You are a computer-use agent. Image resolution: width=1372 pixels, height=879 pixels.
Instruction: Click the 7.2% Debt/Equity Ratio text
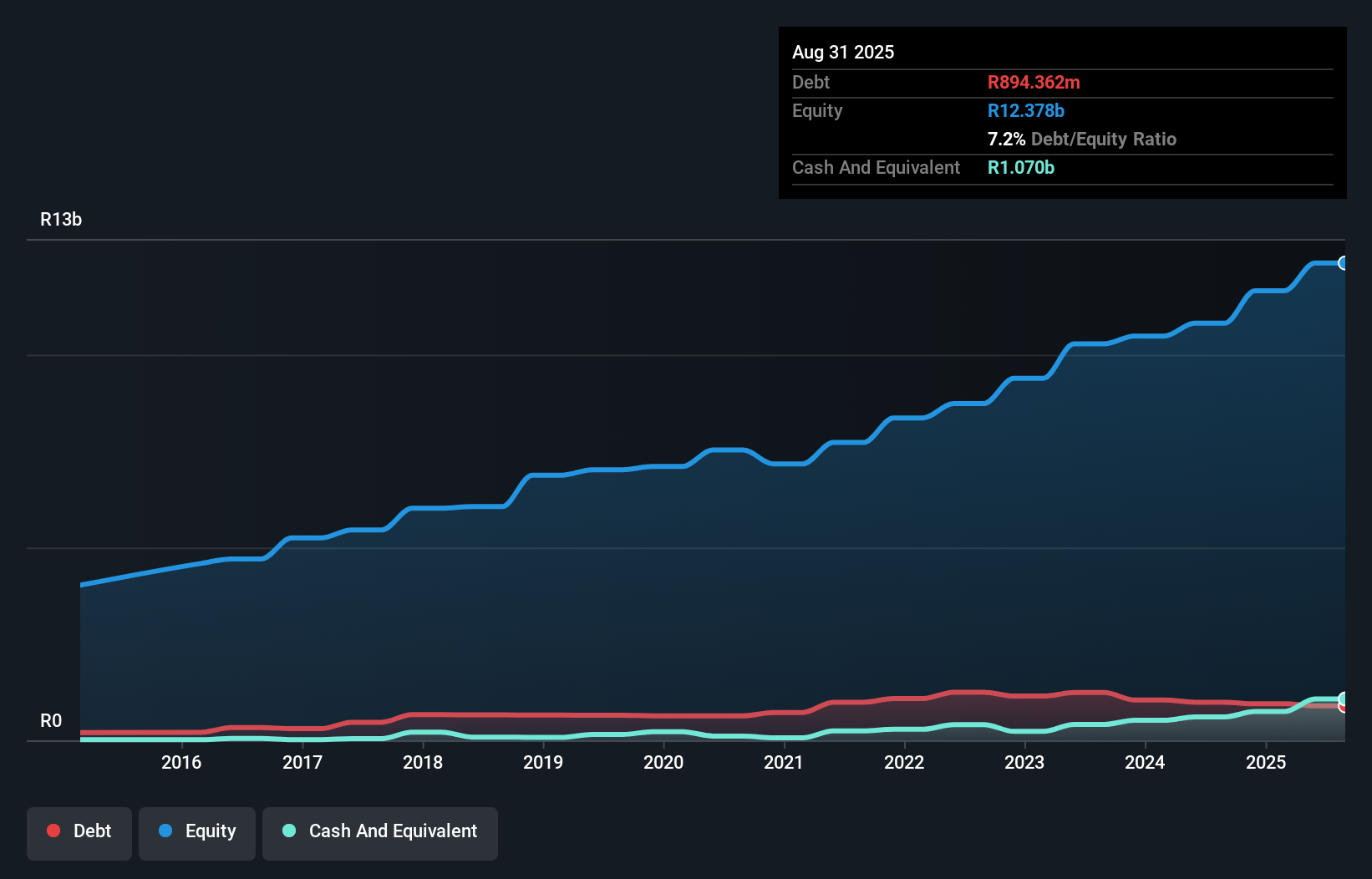tap(1082, 140)
